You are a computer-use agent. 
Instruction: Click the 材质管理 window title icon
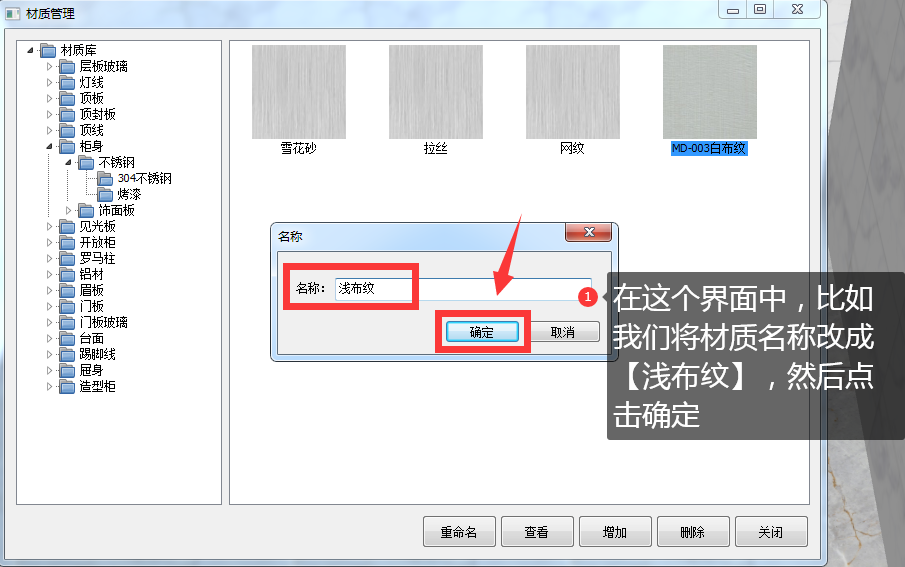[13, 13]
